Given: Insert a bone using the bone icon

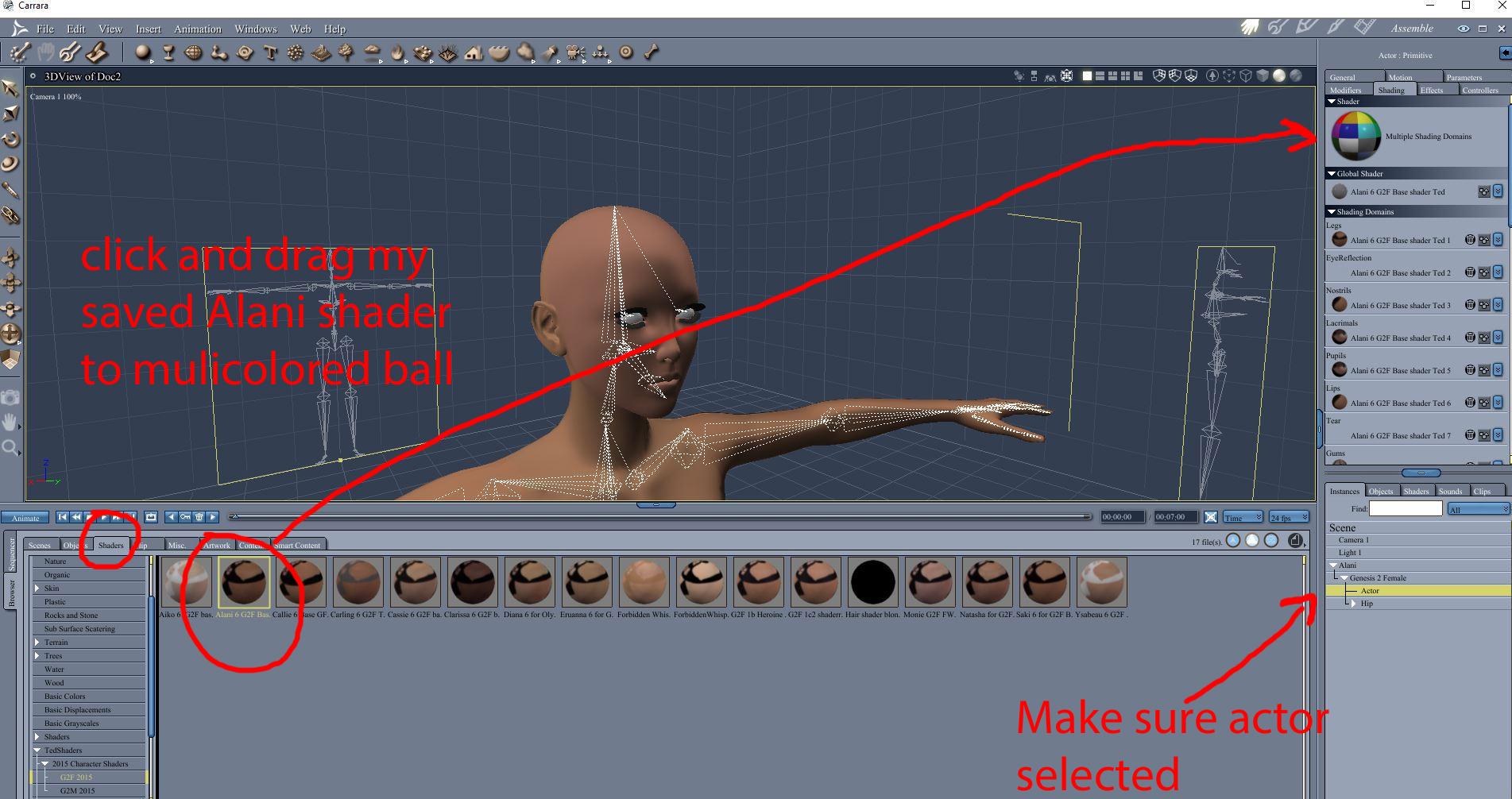Looking at the screenshot, I should click(x=652, y=53).
